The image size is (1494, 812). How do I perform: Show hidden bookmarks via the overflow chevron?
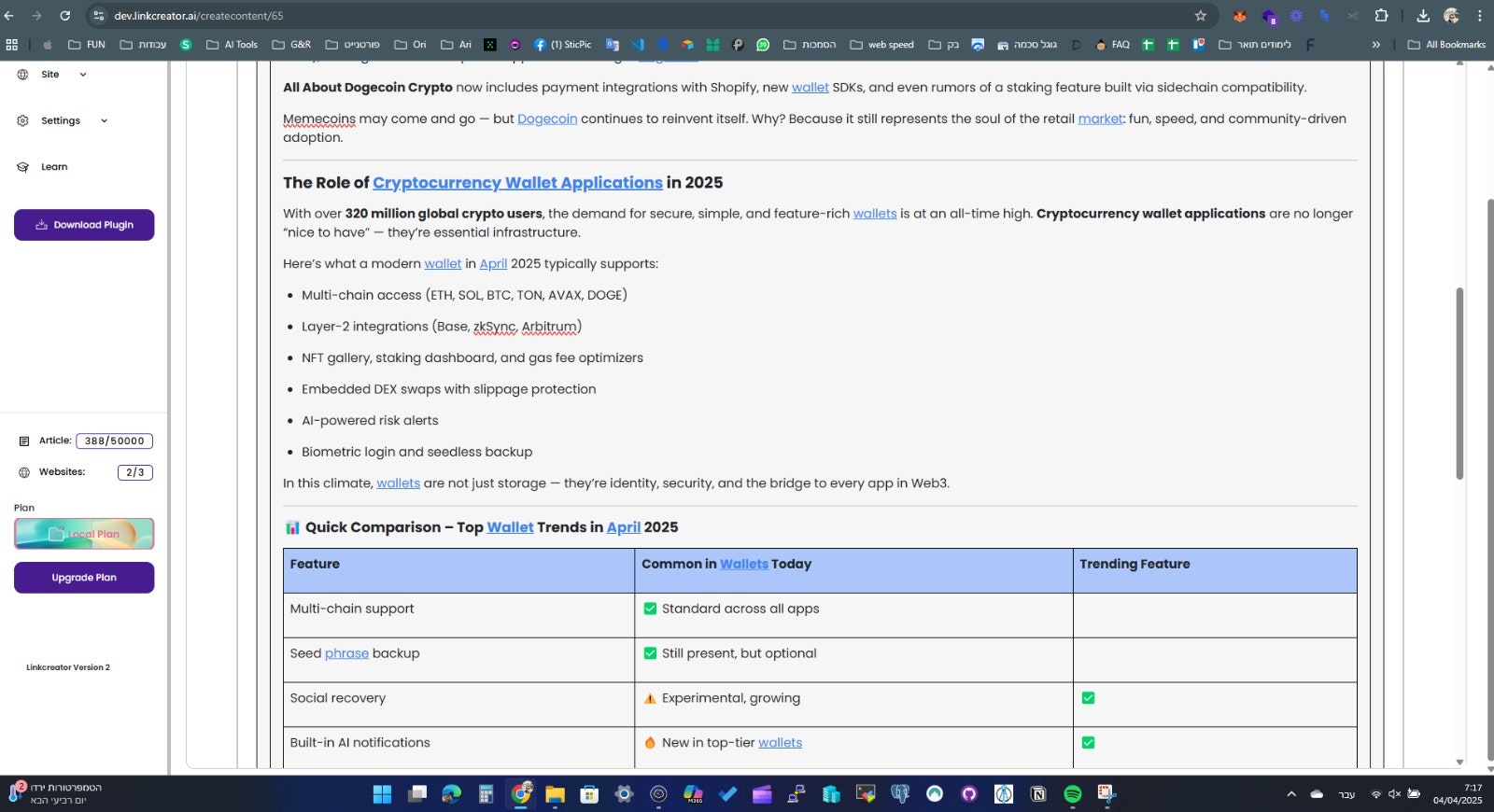click(1375, 45)
